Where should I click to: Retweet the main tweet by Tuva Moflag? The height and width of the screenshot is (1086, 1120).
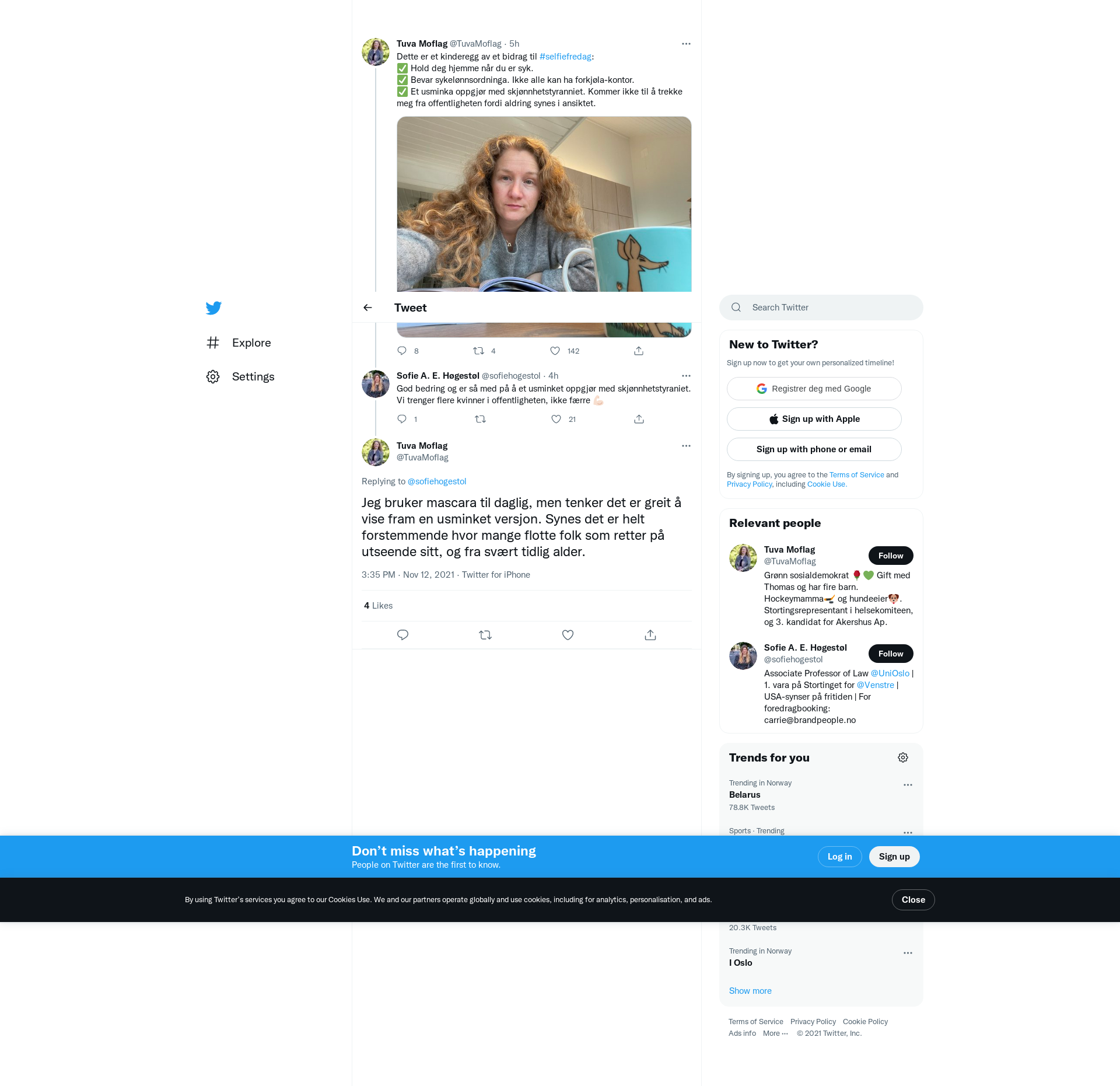click(485, 635)
